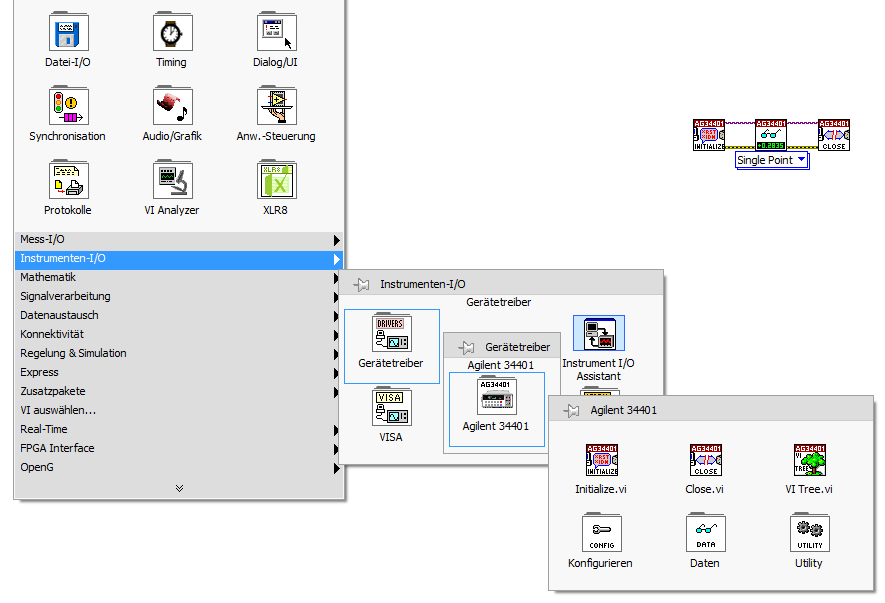Select the Konnektivität menu entry
Image resolution: width=885 pixels, height=603 pixels.
[178, 335]
